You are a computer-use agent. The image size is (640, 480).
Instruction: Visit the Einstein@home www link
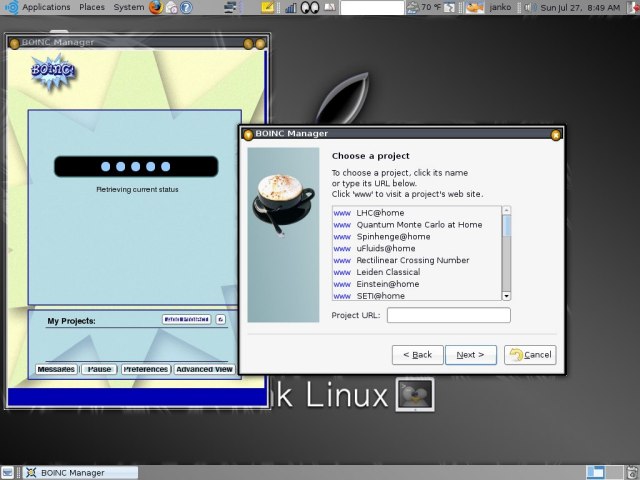(x=342, y=284)
